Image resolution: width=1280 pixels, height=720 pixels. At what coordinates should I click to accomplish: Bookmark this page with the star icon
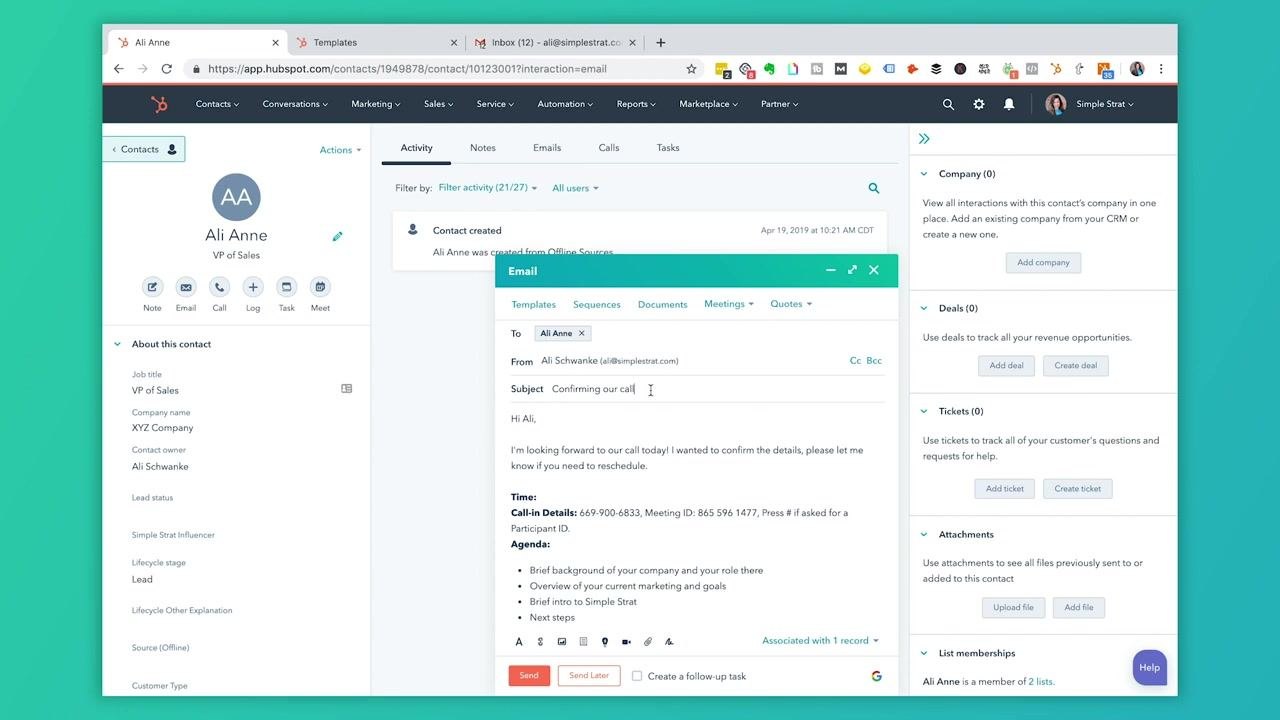click(x=691, y=69)
